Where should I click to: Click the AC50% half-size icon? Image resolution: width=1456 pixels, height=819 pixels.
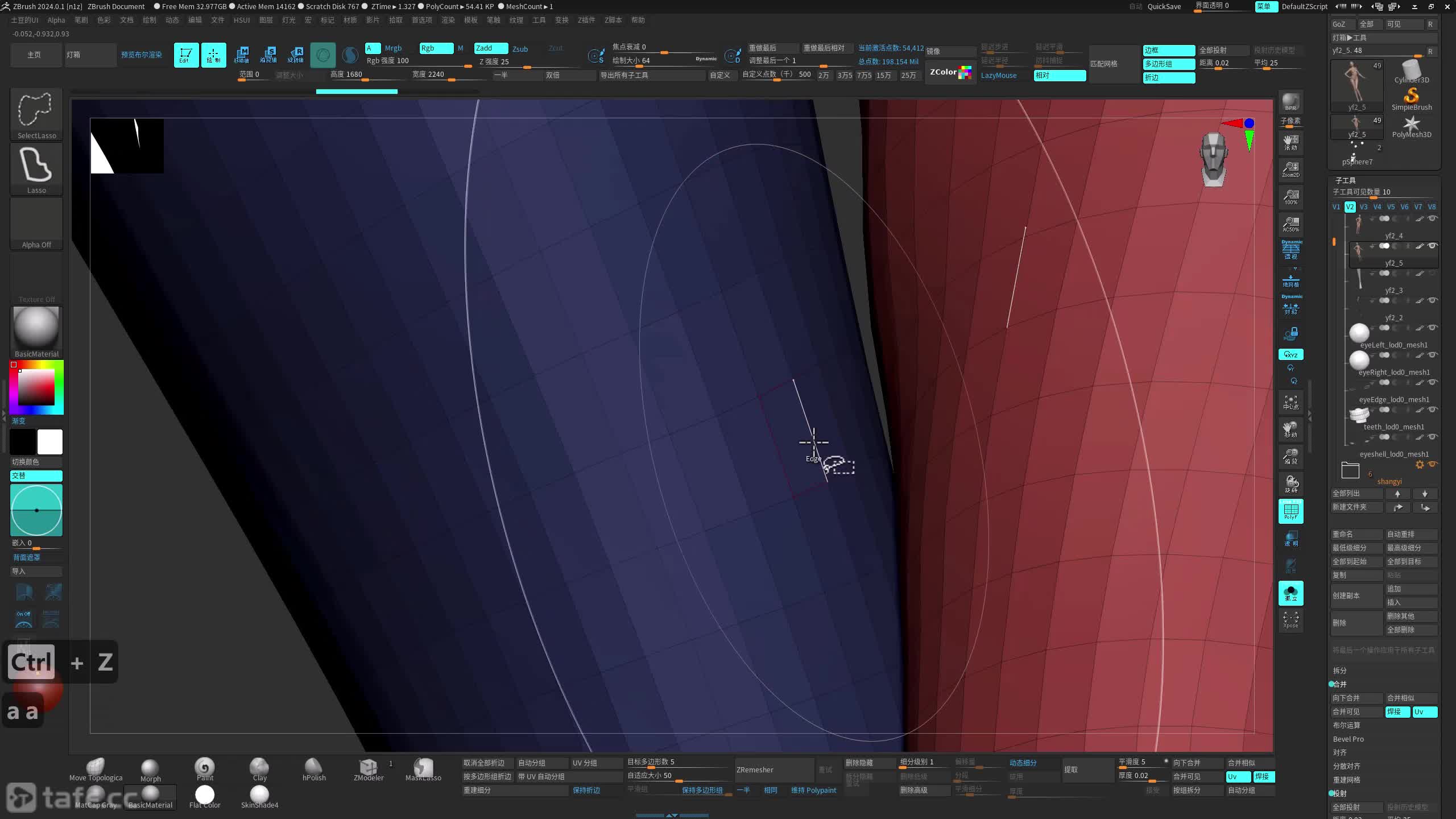tap(1291, 224)
